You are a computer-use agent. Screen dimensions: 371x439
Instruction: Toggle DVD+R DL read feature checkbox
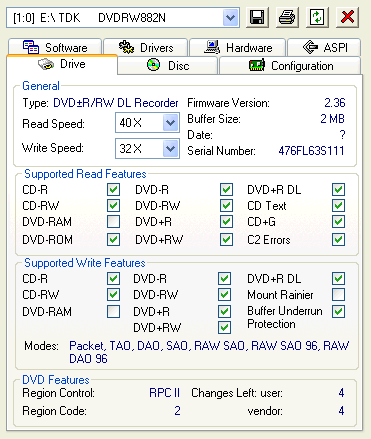coord(338,190)
